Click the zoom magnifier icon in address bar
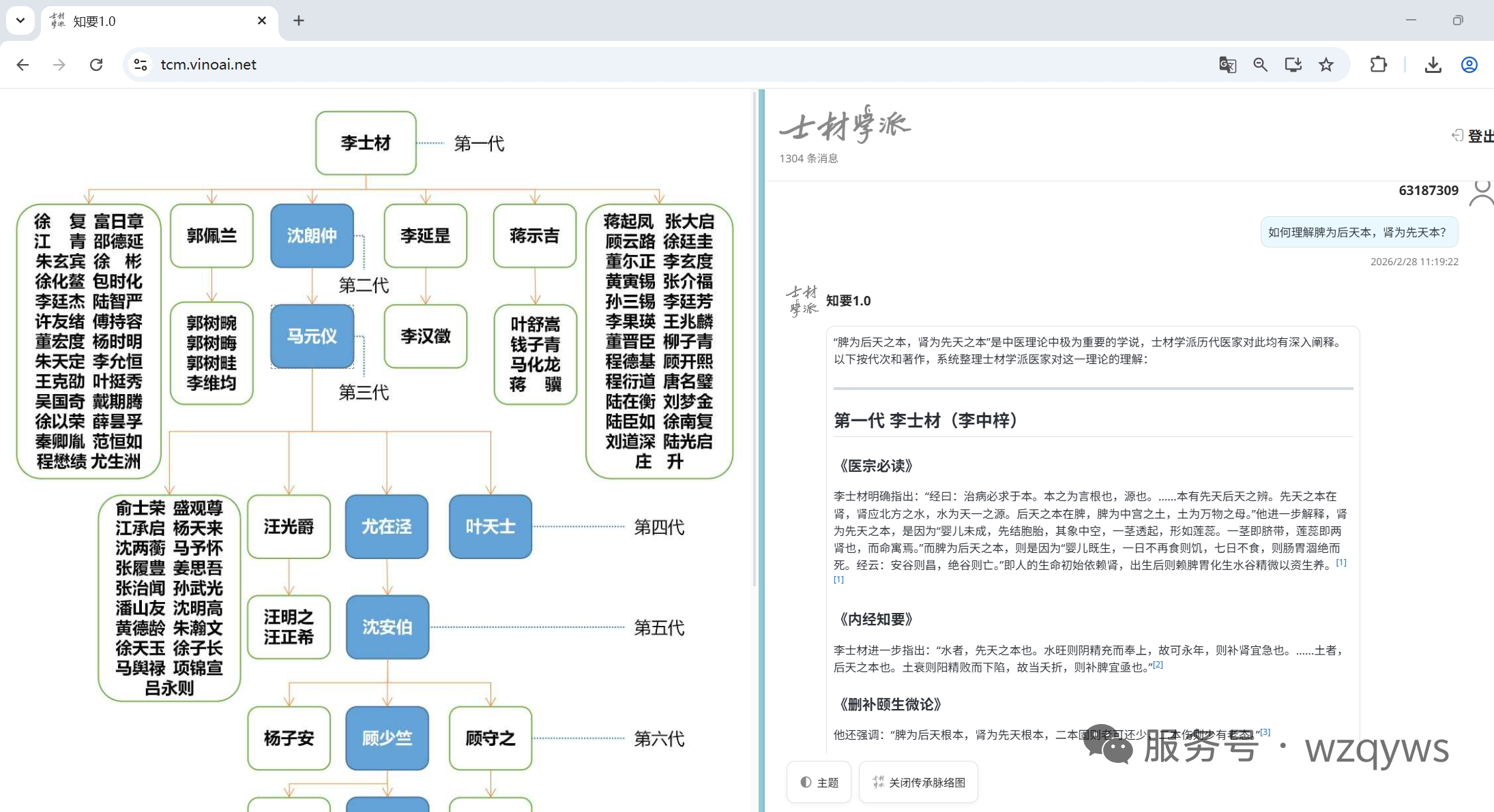This screenshot has width=1494, height=812. click(1260, 65)
